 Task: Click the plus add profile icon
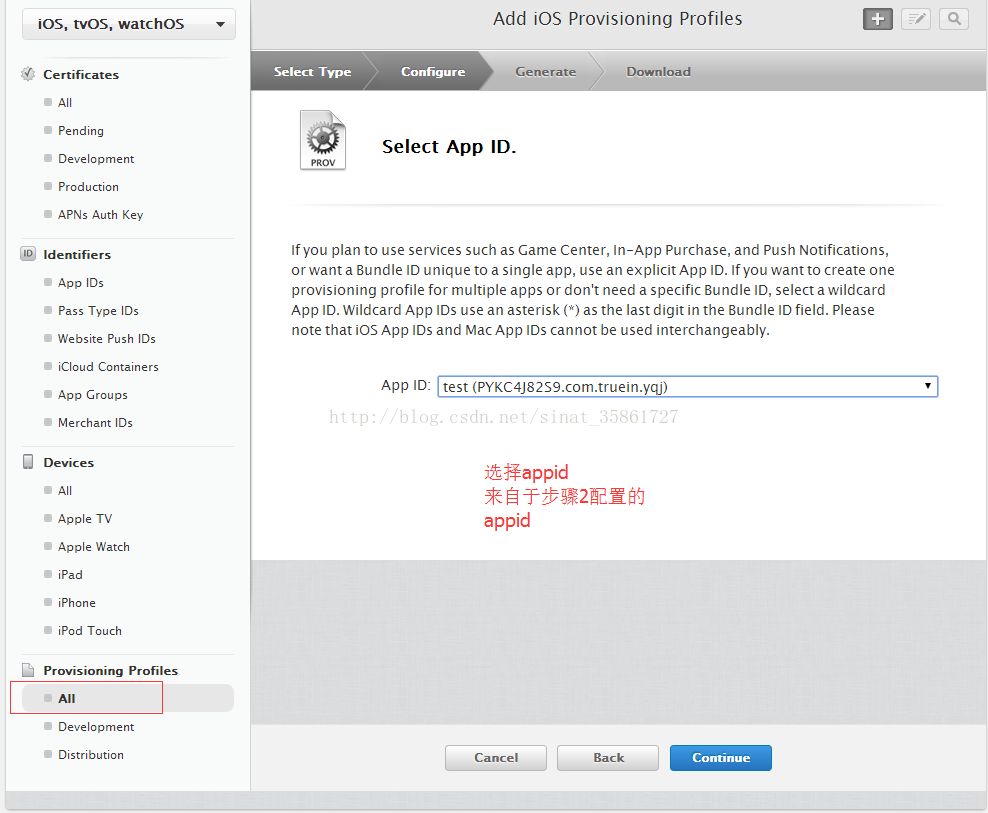[878, 20]
